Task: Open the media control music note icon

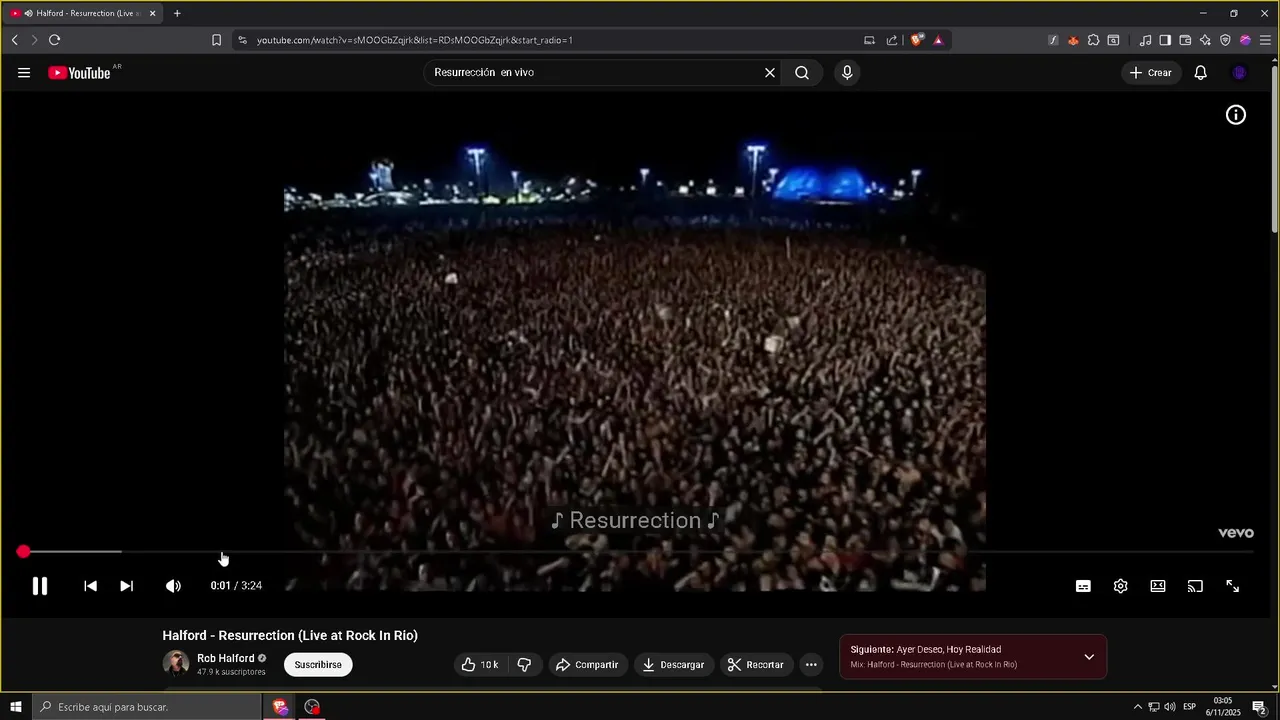Action: [x=1145, y=40]
